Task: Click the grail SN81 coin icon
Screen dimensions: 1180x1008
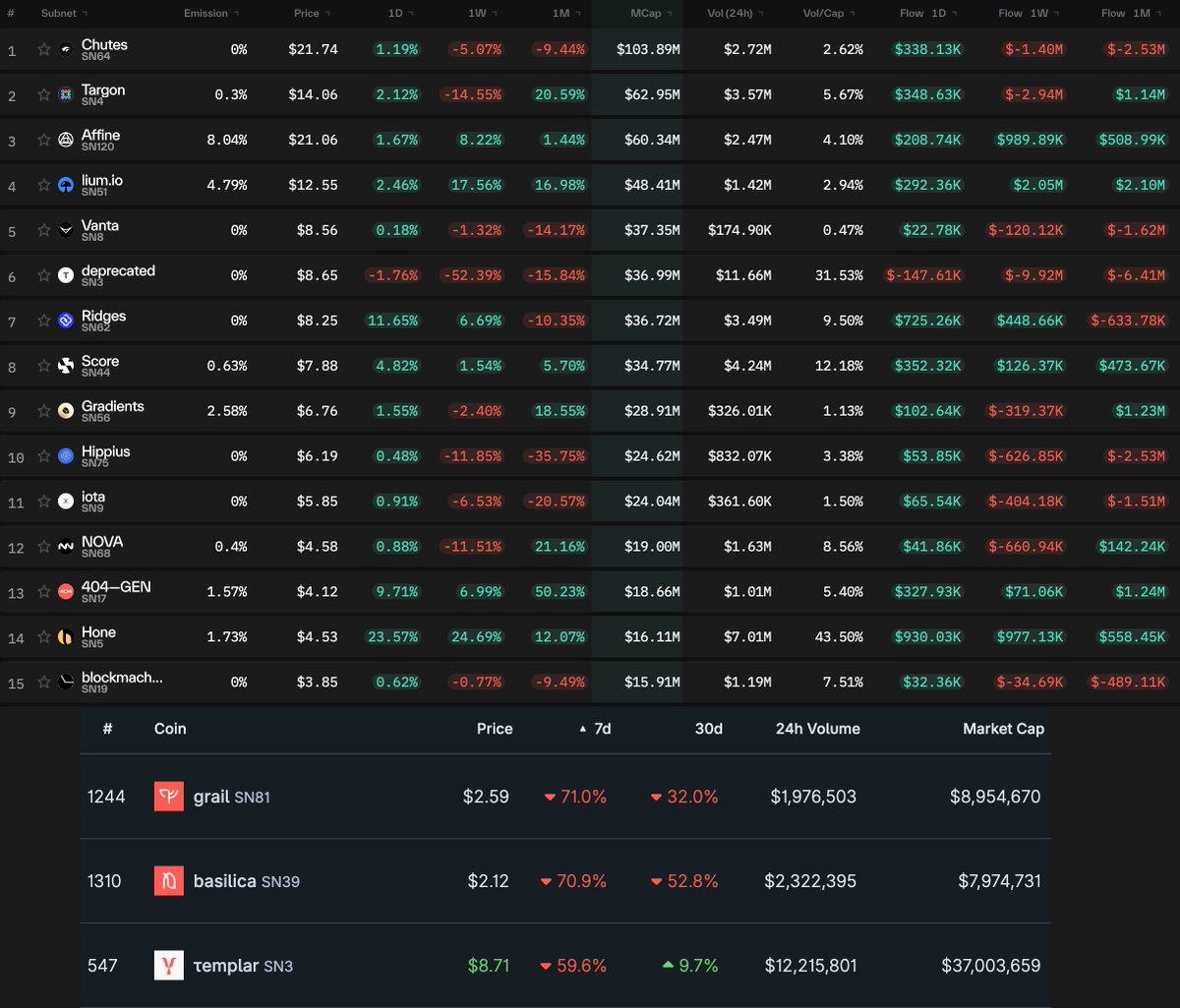Action: 169,797
